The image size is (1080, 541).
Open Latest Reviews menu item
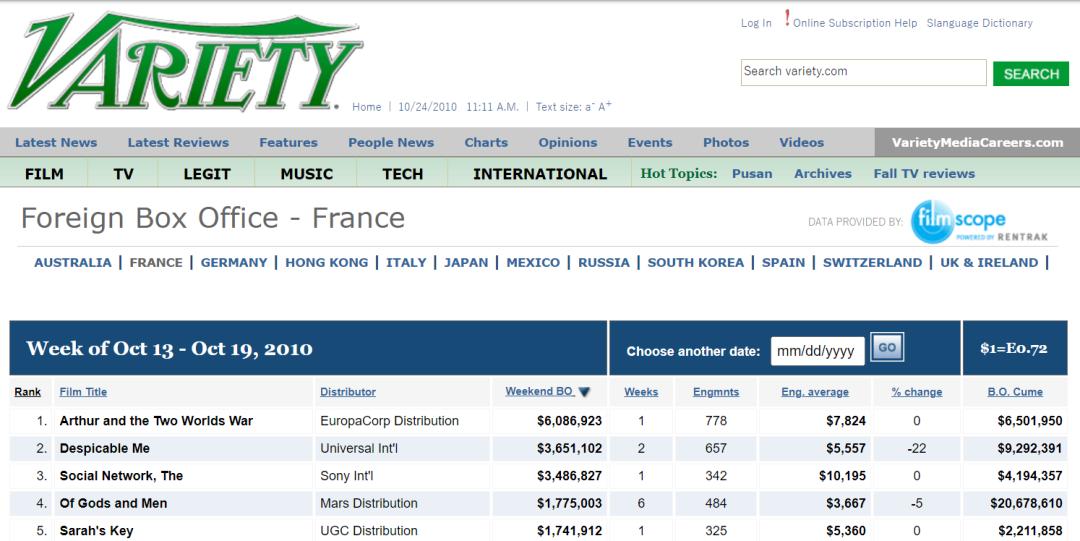[x=178, y=143]
